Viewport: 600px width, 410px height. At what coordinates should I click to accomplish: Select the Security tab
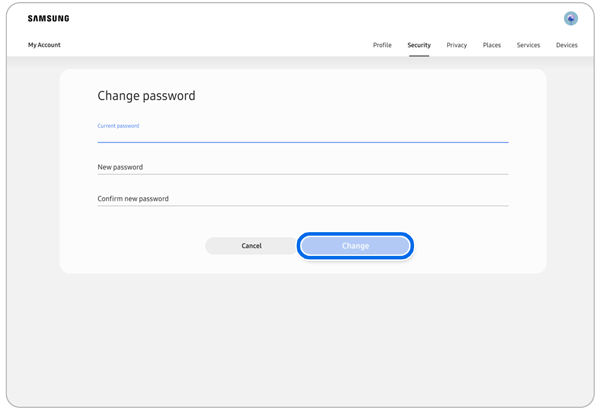pos(419,45)
